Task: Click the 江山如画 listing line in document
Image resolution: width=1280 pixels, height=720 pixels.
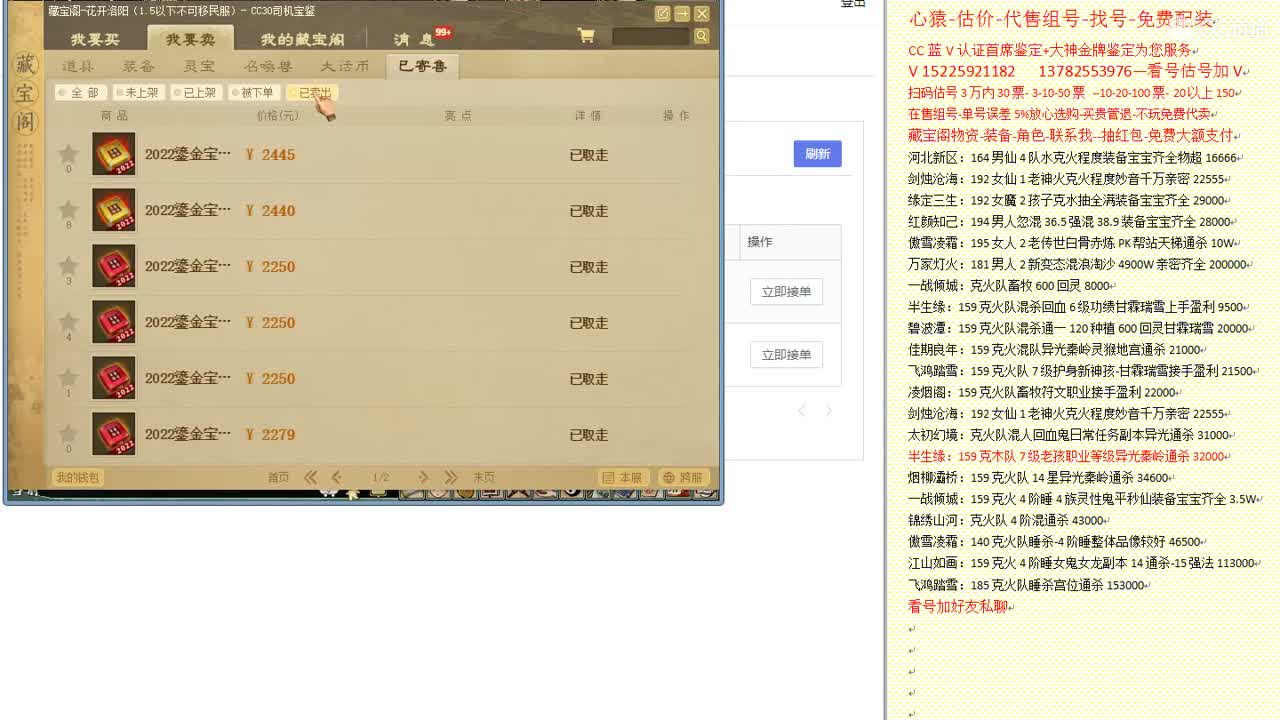Action: (1084, 563)
